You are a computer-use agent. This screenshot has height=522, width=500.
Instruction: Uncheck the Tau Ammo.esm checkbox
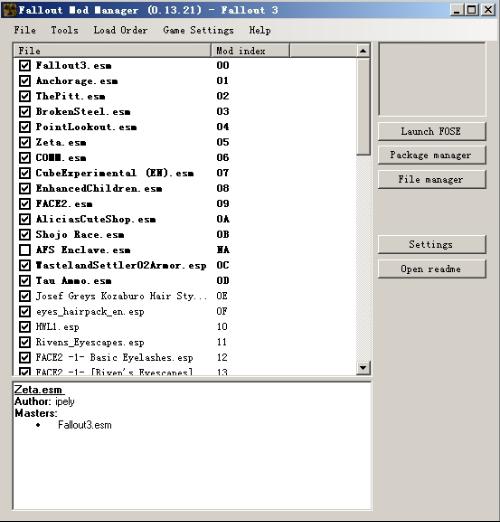(x=25, y=281)
